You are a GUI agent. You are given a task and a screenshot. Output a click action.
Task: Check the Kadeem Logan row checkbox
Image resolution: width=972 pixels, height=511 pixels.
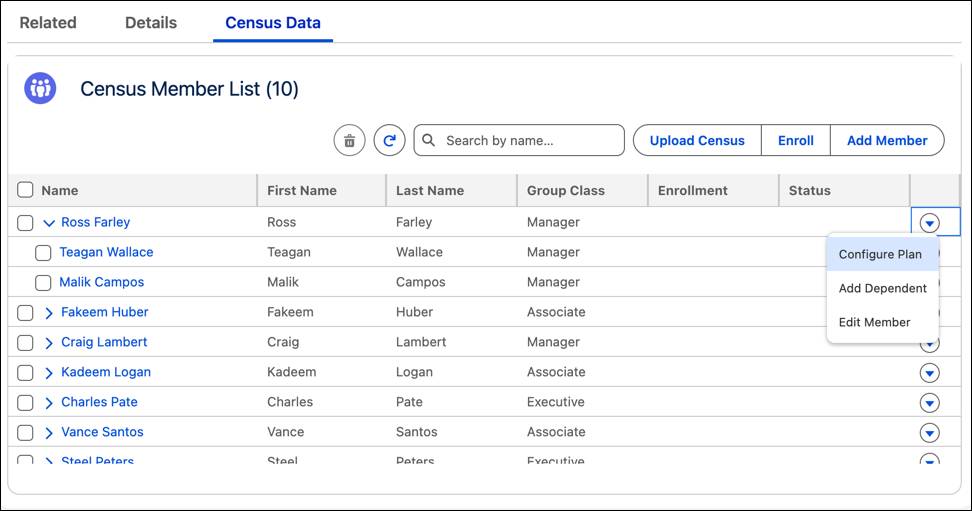click(x=25, y=373)
